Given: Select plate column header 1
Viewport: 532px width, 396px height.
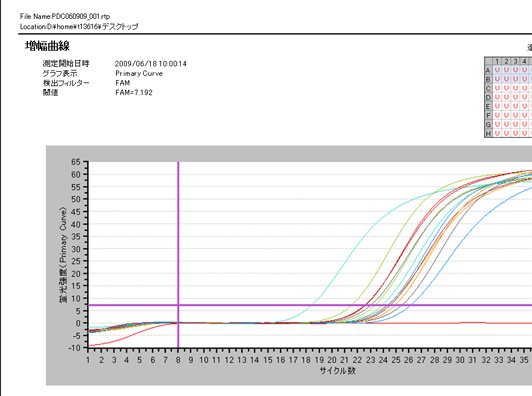Looking at the screenshot, I should [497, 61].
